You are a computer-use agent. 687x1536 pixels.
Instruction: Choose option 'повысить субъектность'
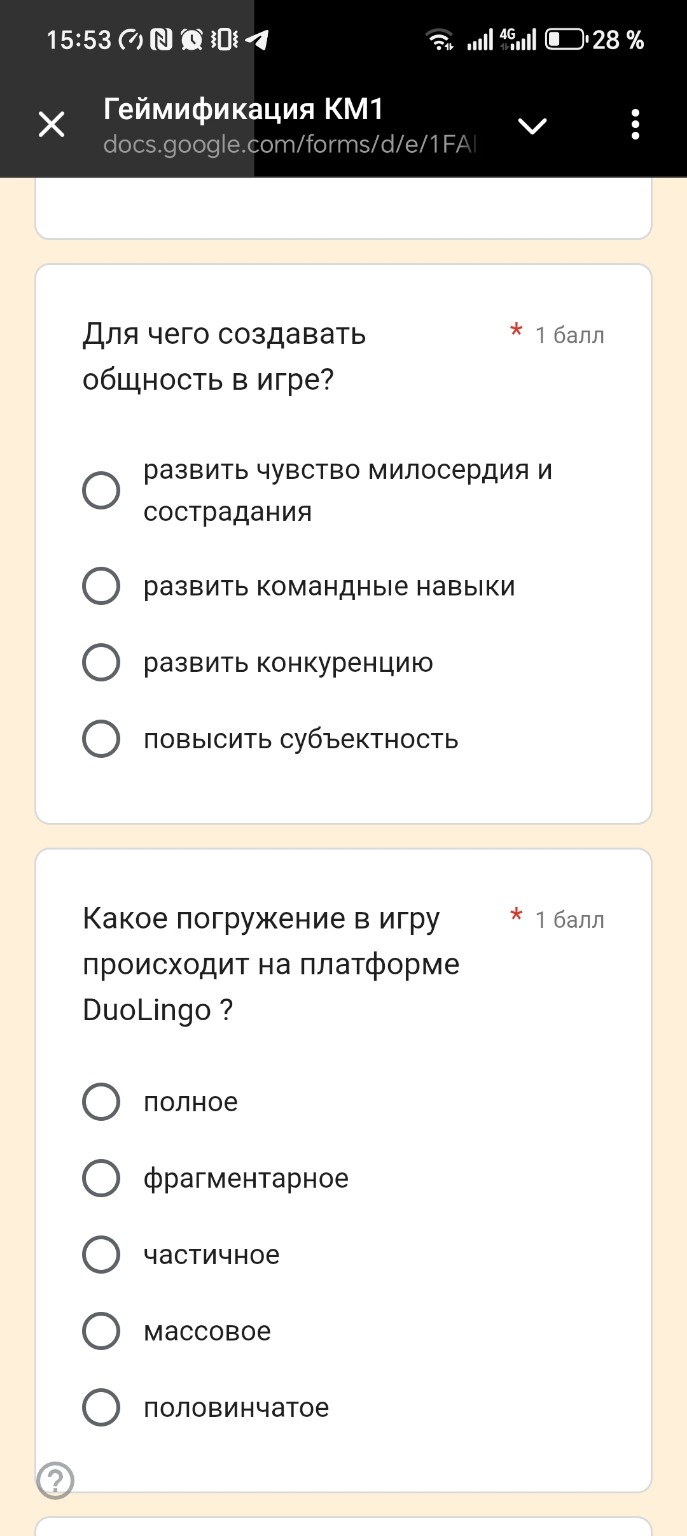101,739
